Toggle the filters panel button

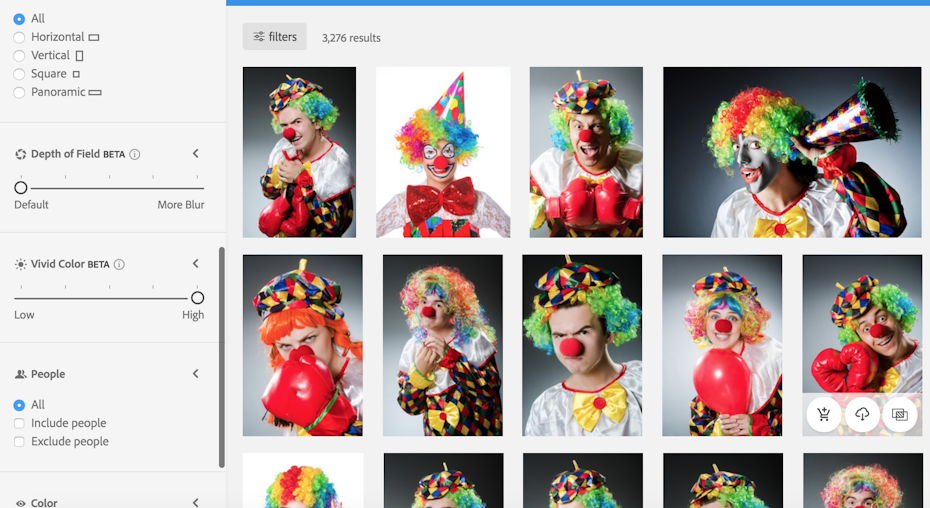(275, 37)
